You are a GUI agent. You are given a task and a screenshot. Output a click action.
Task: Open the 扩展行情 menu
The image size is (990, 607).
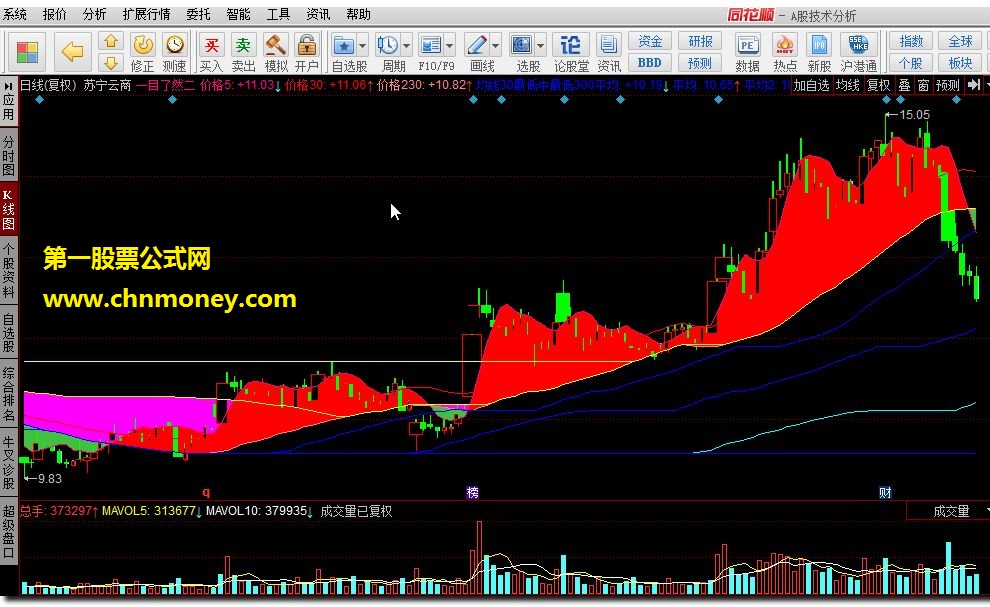point(146,14)
